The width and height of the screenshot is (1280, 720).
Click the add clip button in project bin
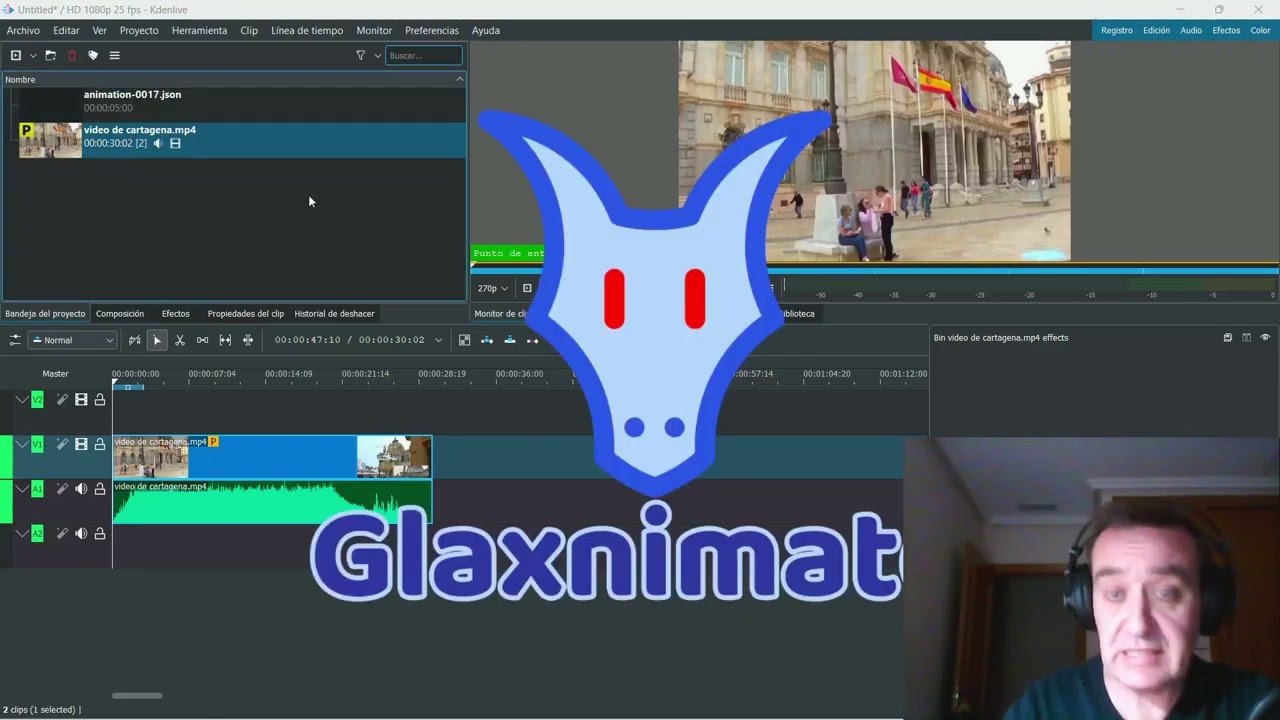pos(15,56)
